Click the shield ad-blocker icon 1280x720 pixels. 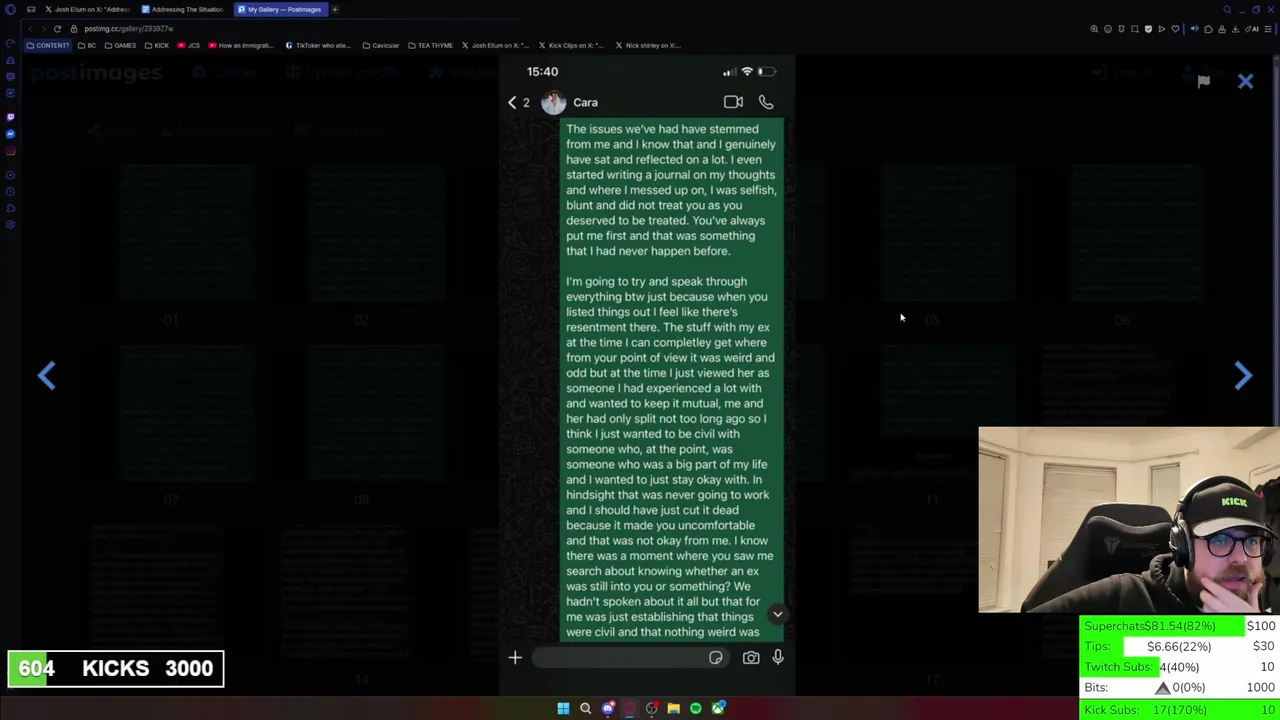[1148, 29]
